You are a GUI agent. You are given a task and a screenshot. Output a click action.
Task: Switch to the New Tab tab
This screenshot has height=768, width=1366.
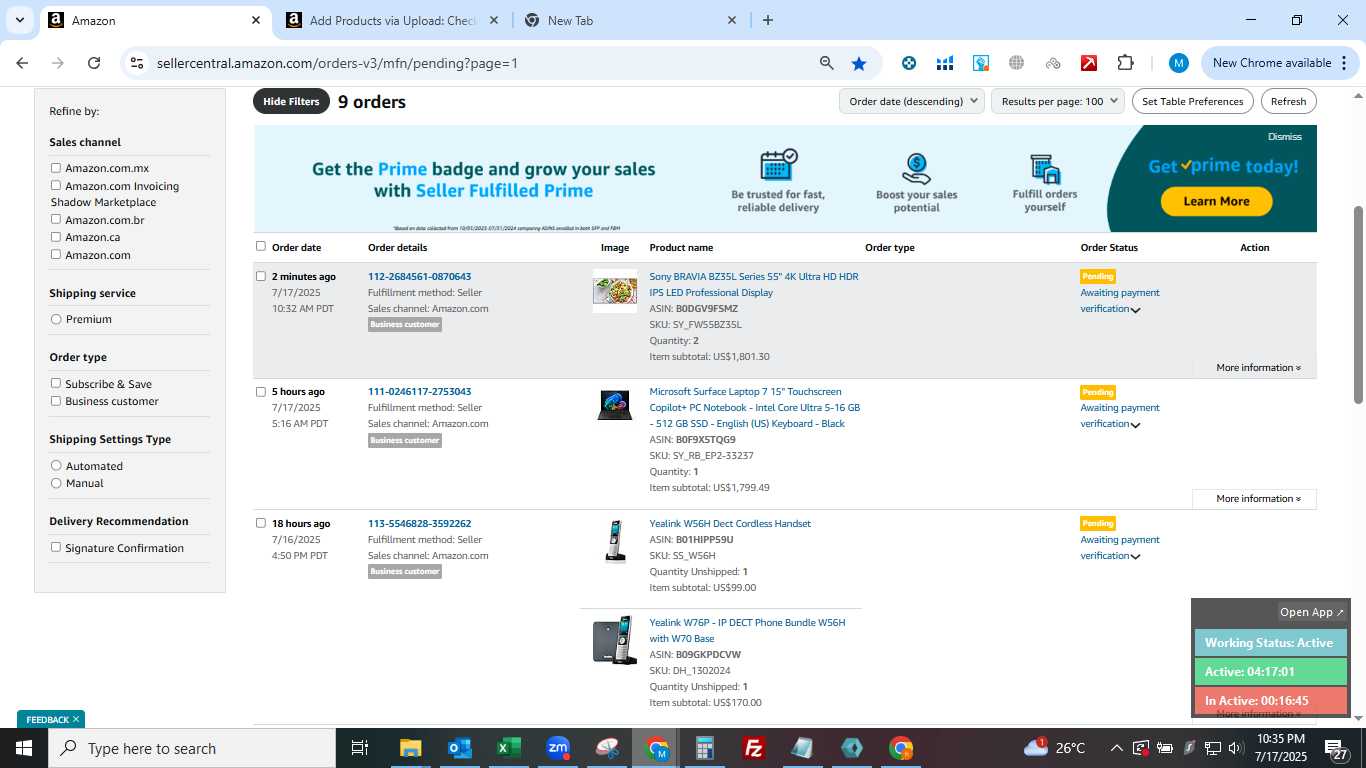point(632,20)
